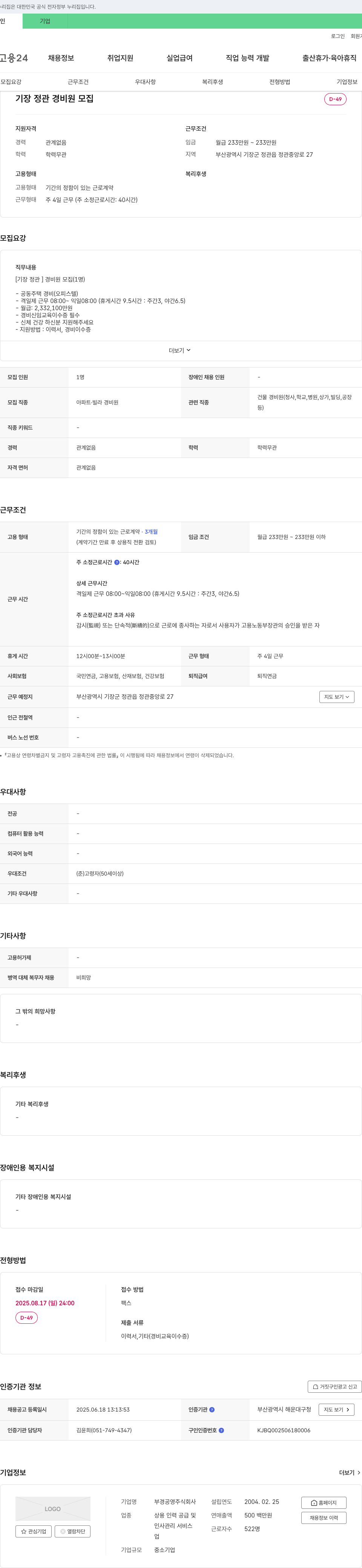Image resolution: width=362 pixels, height=1568 pixels.
Task: Open the company 홈페이지 button
Action: [x=324, y=1503]
